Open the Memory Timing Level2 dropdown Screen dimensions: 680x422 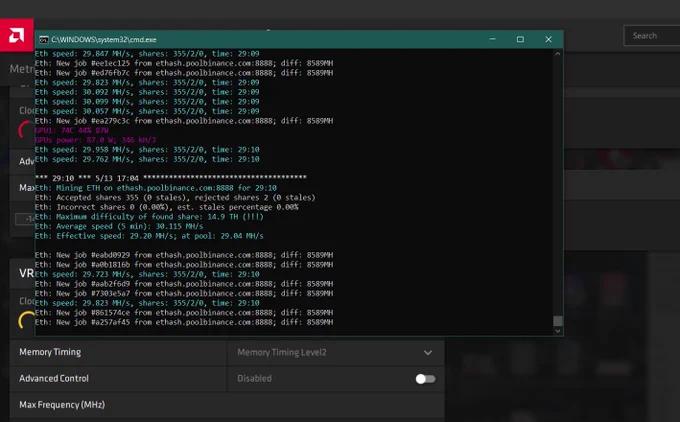click(x=336, y=352)
